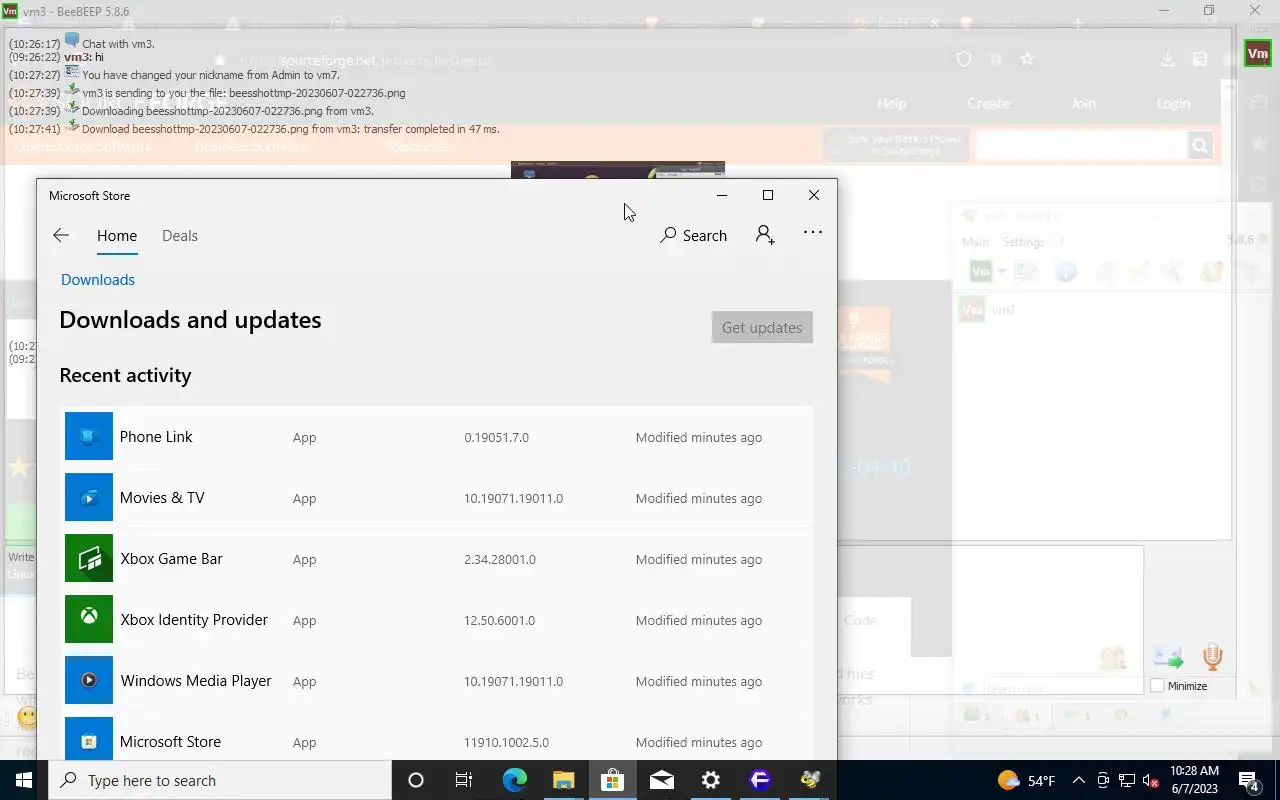The image size is (1280, 800).
Task: Click the taskbar Type here to search box
Action: coord(220,780)
